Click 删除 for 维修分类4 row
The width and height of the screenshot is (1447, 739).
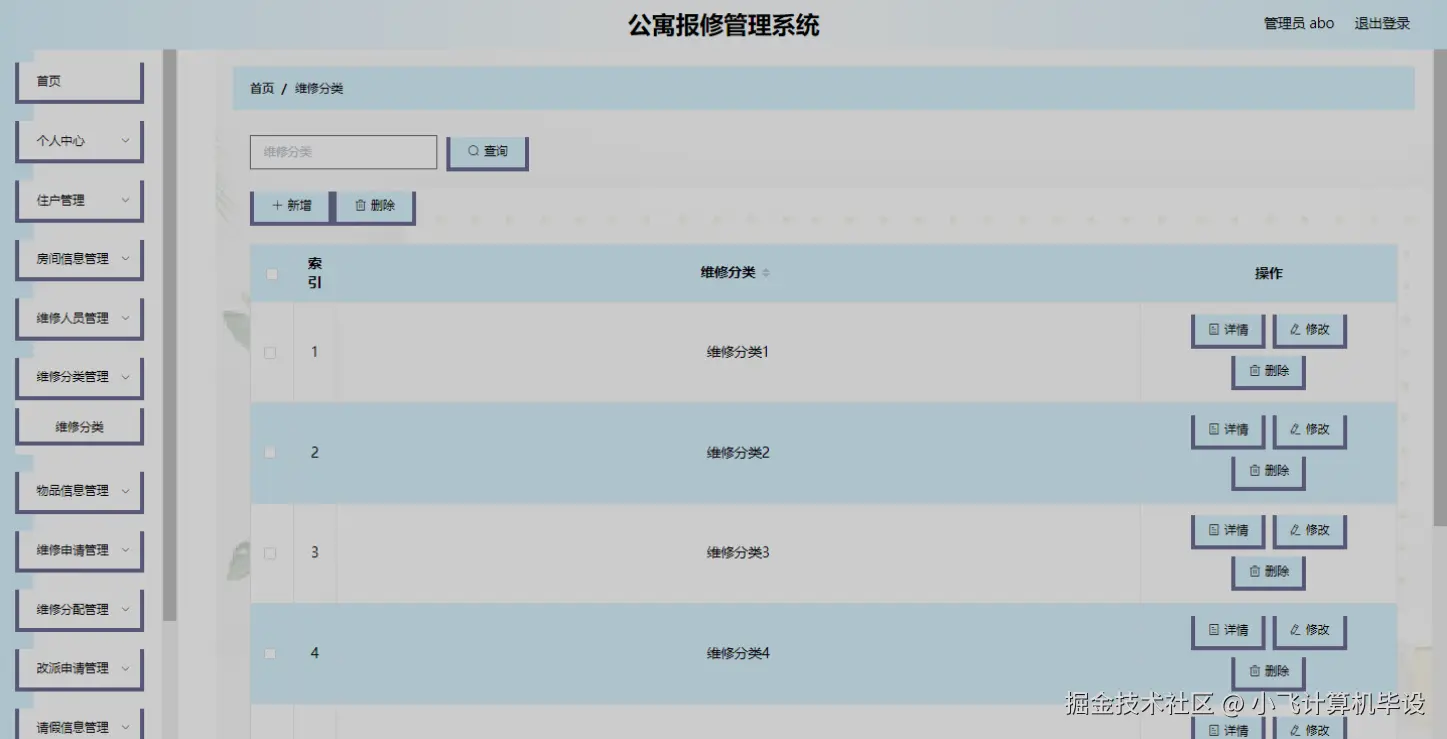tap(1268, 672)
